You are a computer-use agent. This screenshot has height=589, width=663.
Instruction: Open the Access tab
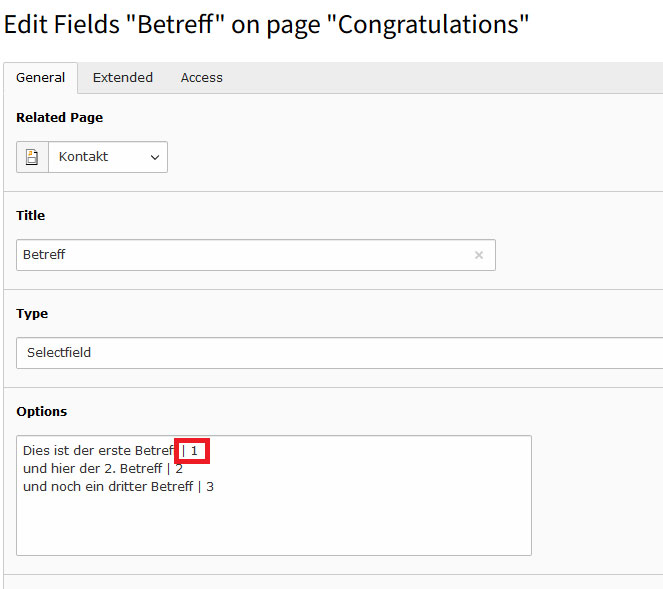tap(201, 77)
